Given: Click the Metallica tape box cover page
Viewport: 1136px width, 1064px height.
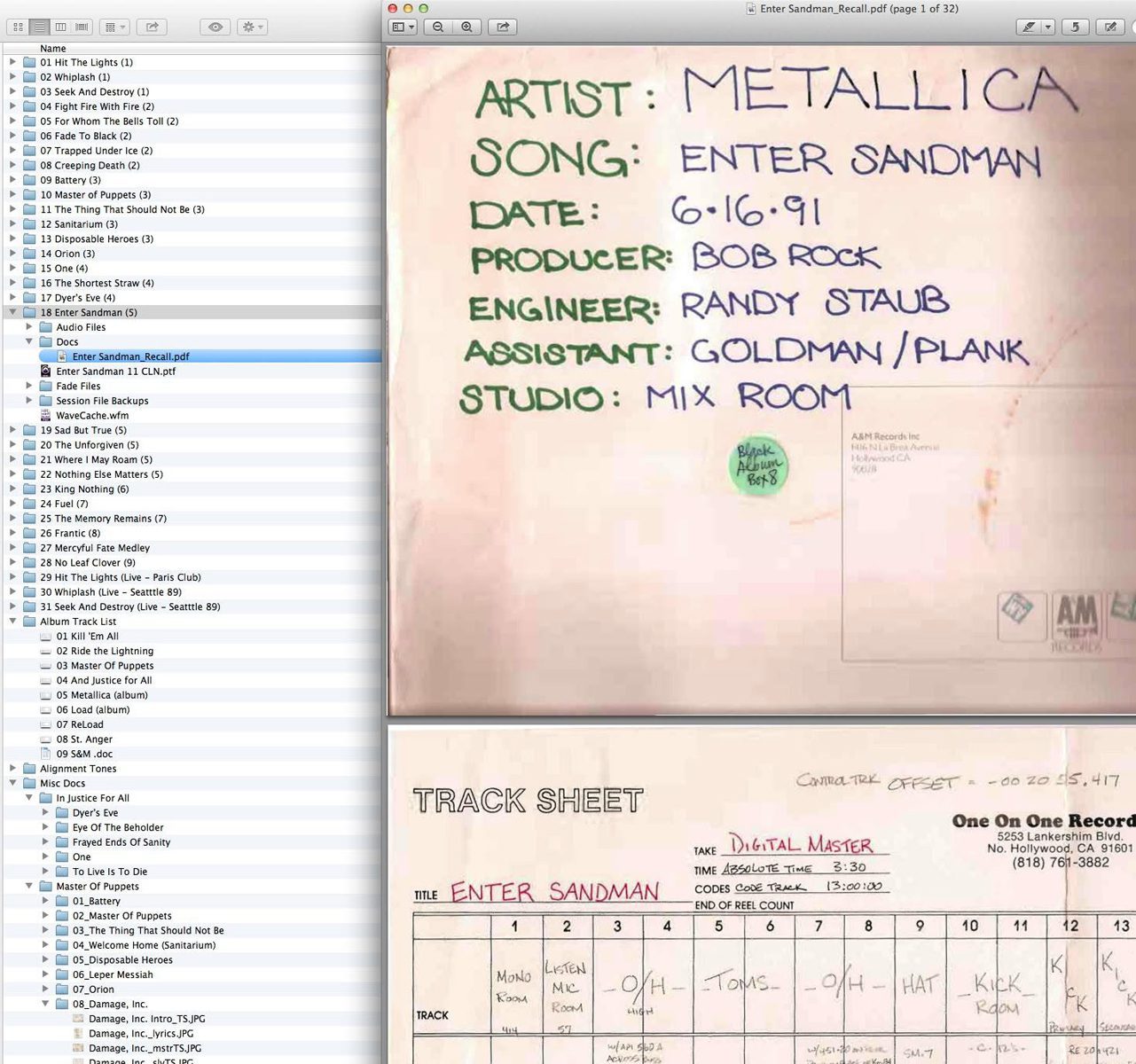Looking at the screenshot, I should tap(762, 380).
